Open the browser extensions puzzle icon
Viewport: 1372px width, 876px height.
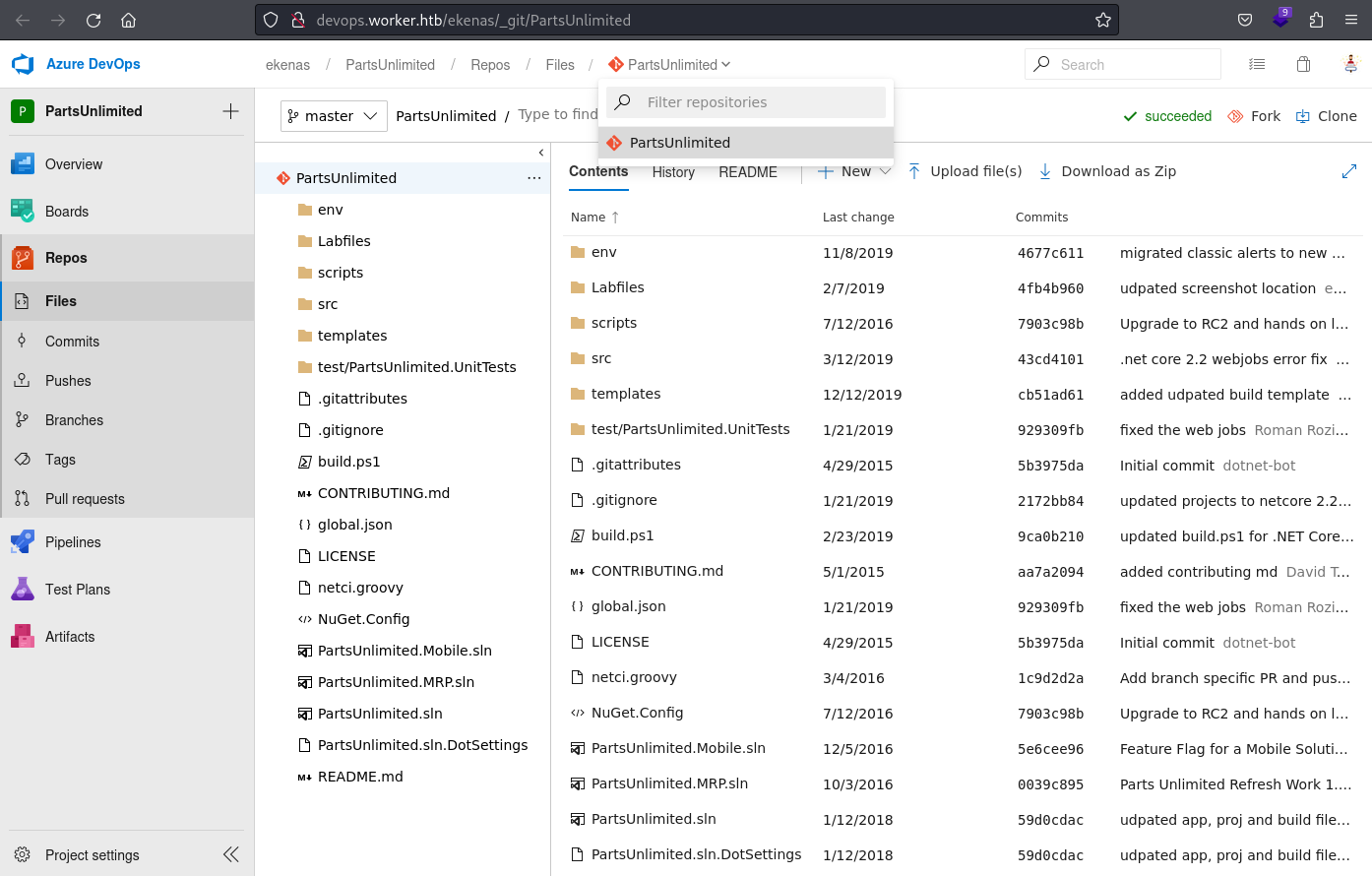pos(1316,20)
